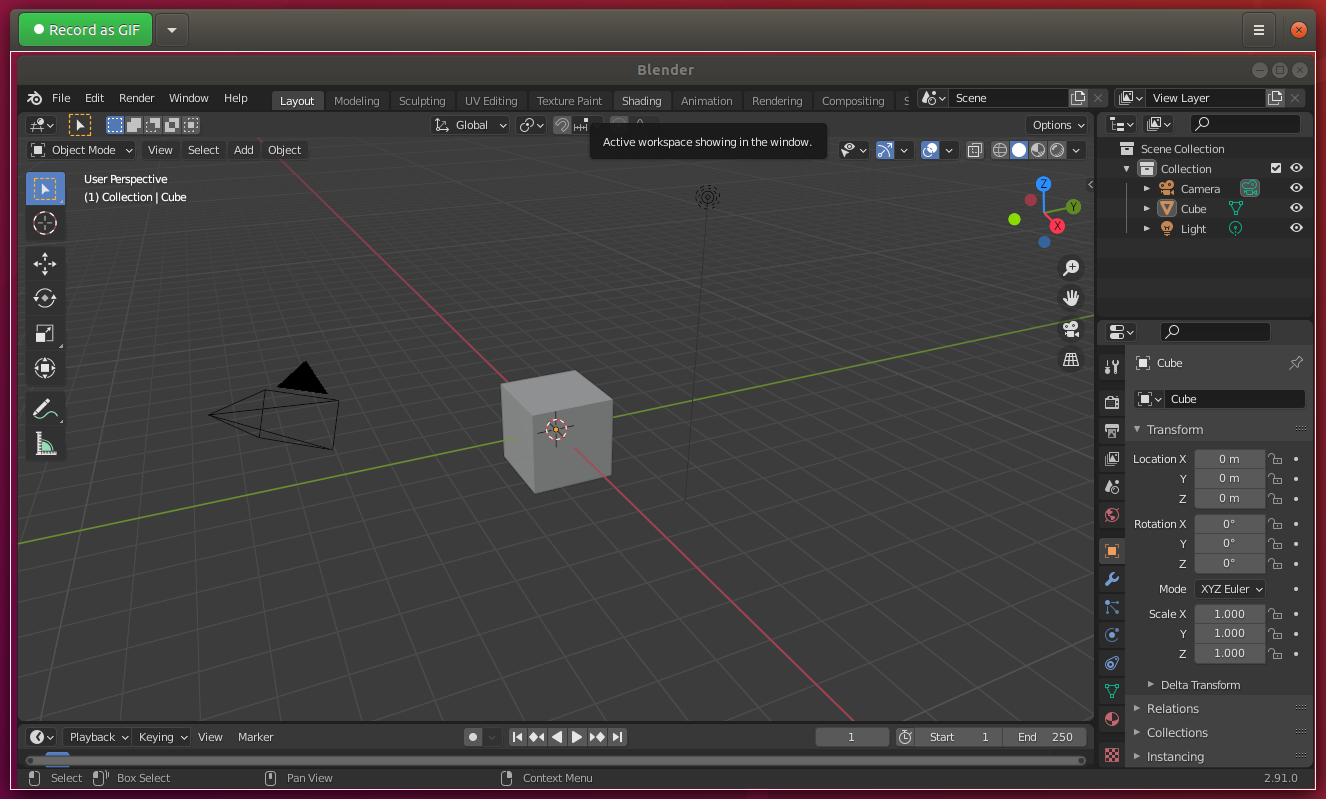Screen dimensions: 1326x799
Task: Collapse the Transform panel
Action: pos(1174,429)
